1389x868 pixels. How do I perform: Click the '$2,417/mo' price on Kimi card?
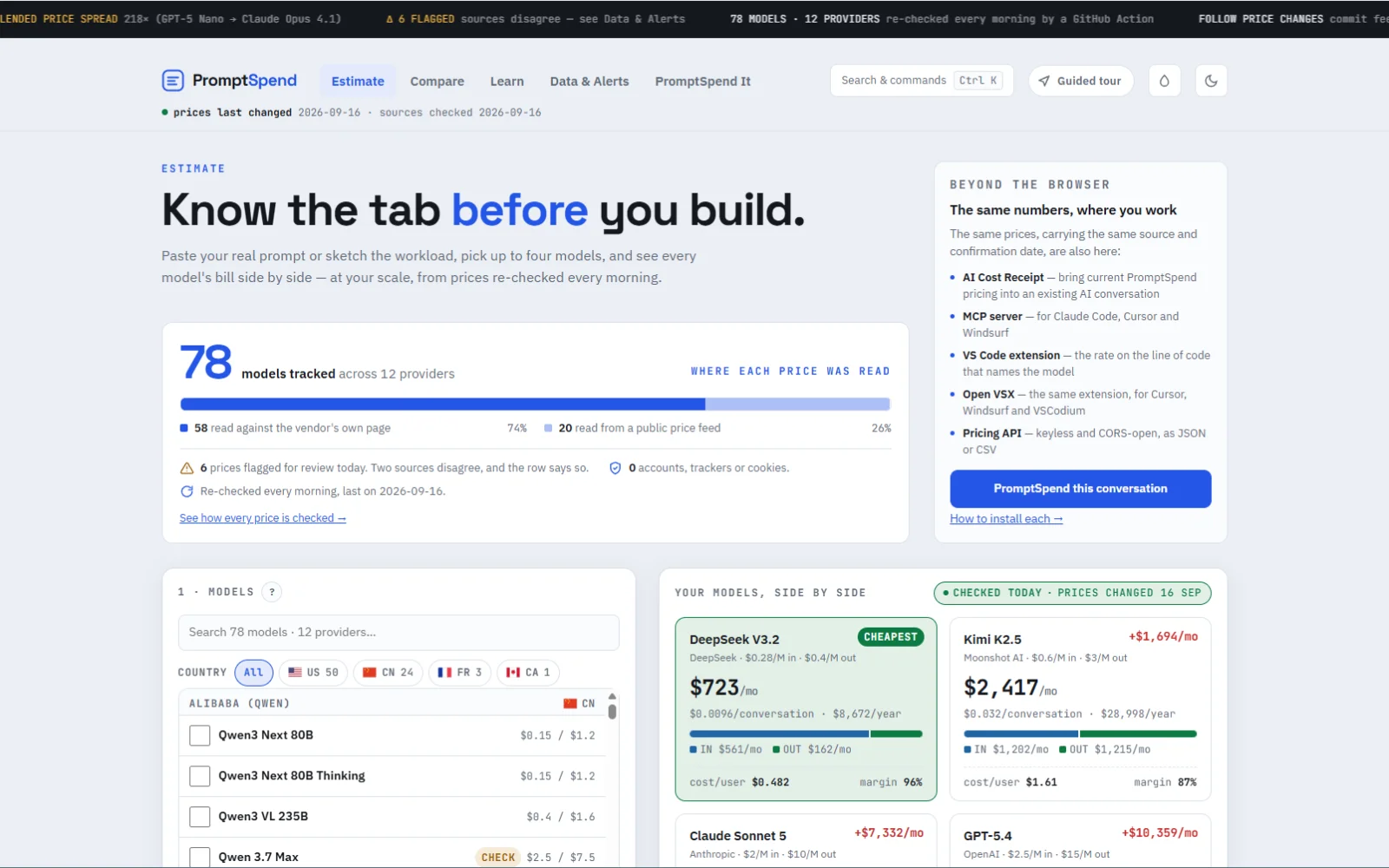click(x=1010, y=688)
